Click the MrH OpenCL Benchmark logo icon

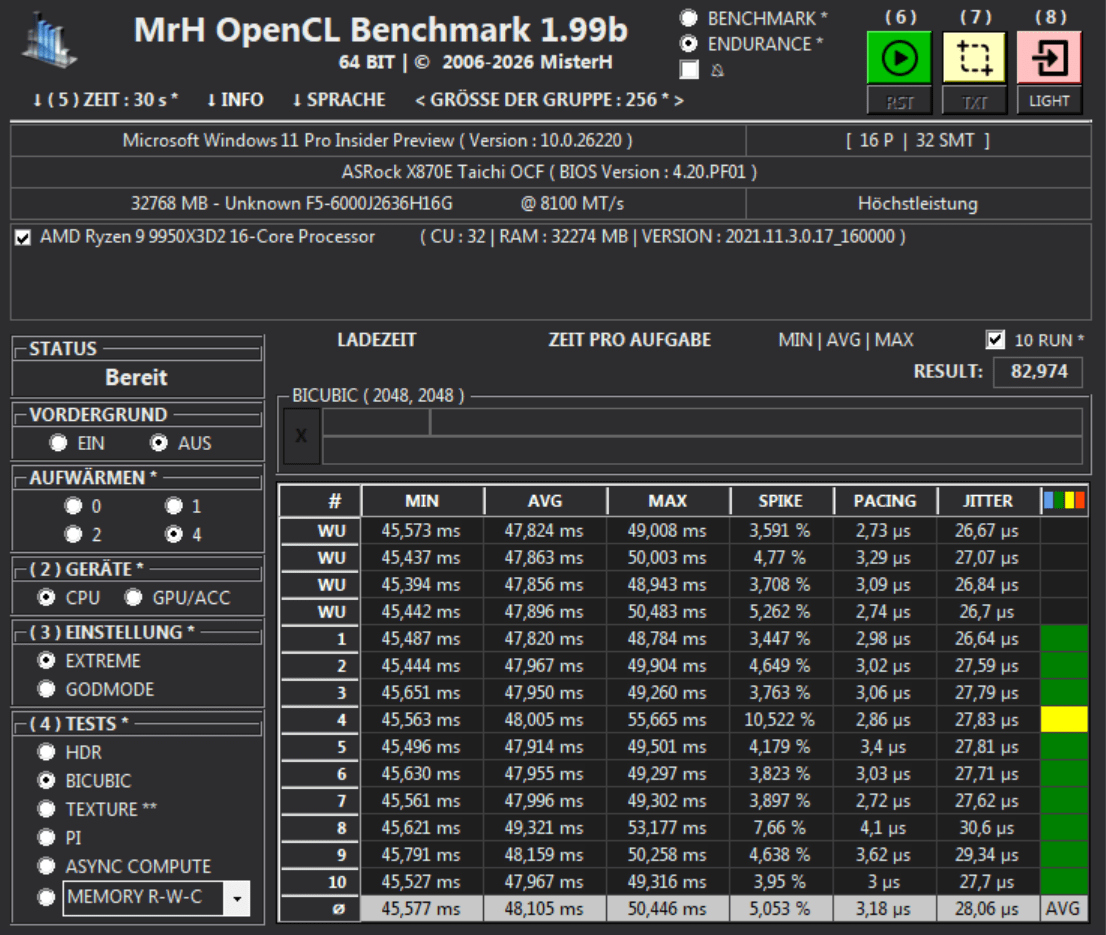pyautogui.click(x=49, y=41)
